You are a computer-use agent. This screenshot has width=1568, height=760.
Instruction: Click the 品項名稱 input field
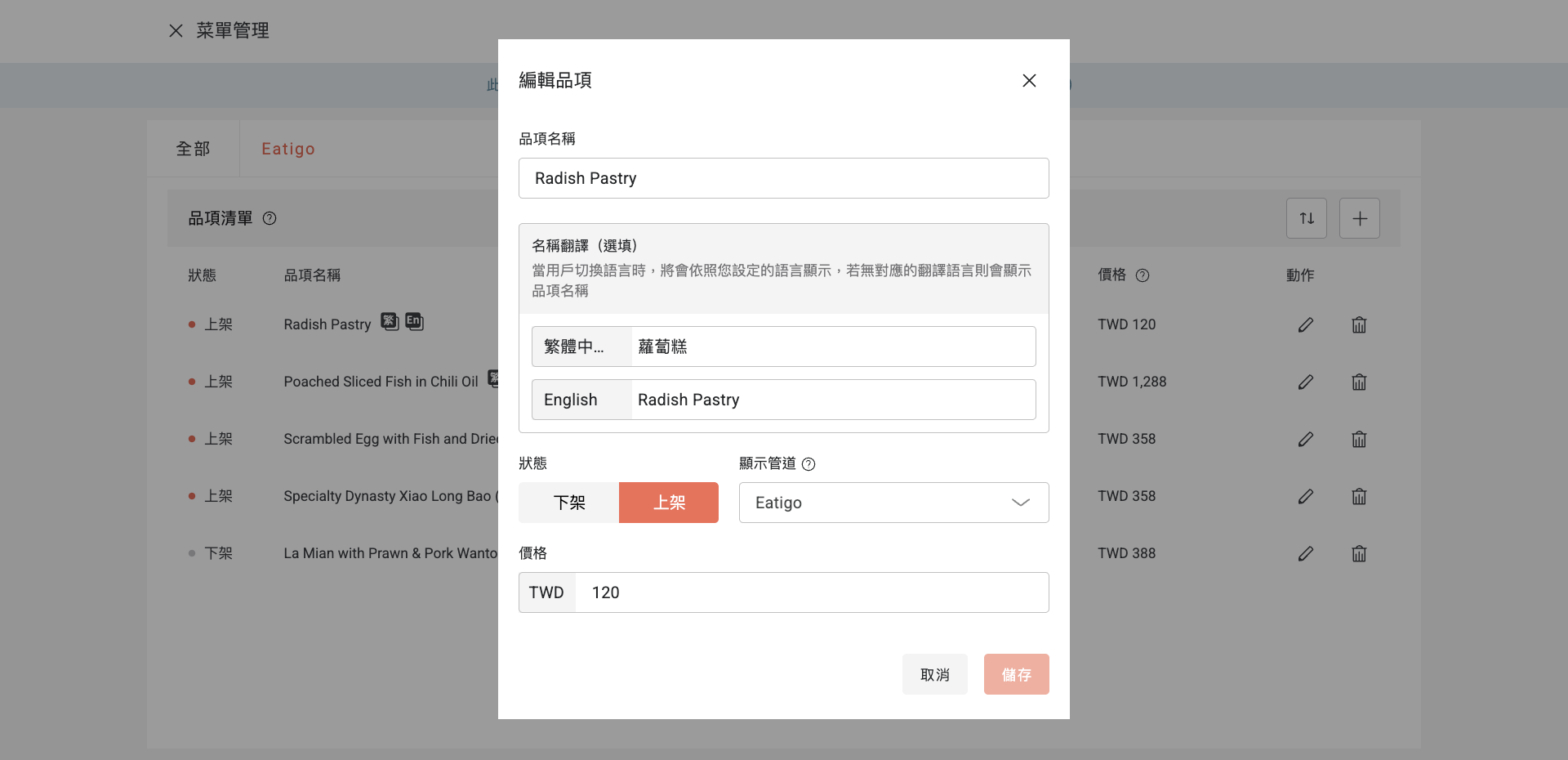point(783,178)
